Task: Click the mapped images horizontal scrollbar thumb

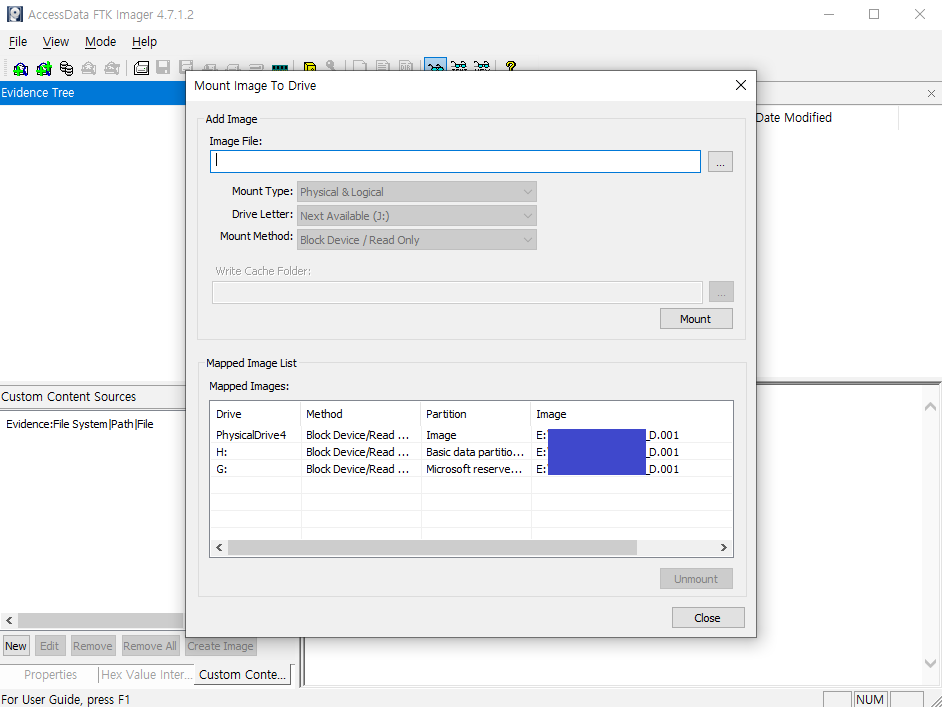Action: [x=432, y=547]
